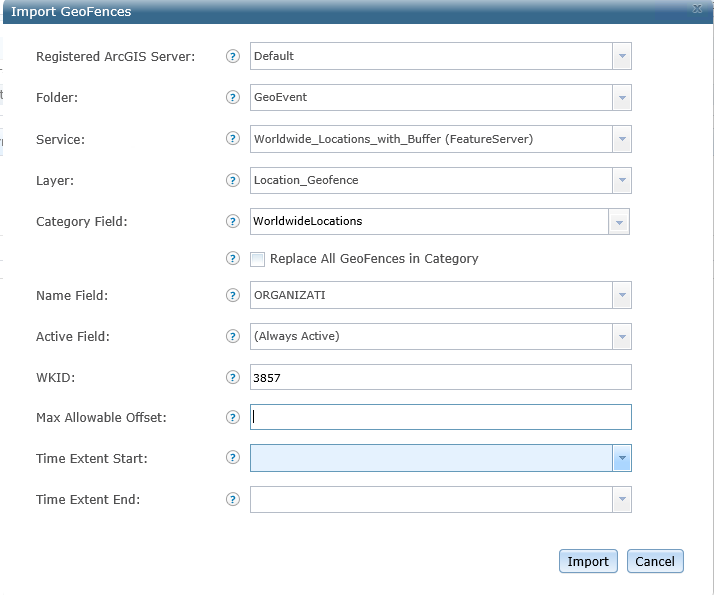Expand the Registered ArcGIS Server dropdown
The width and height of the screenshot is (714, 595).
coord(622,56)
